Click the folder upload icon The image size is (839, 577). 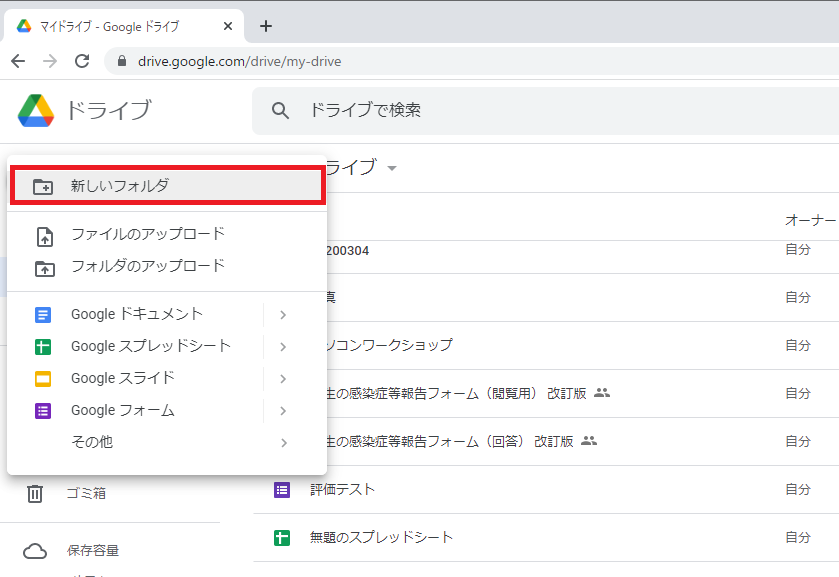[x=45, y=269]
